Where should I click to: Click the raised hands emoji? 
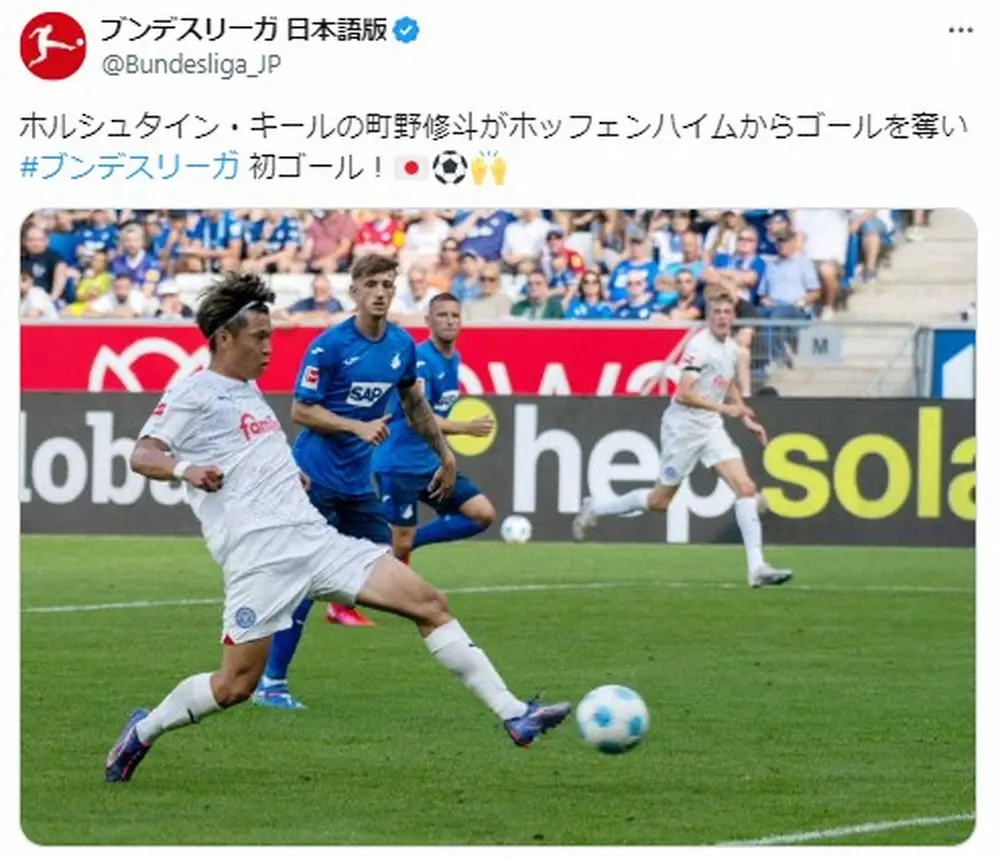click(489, 168)
